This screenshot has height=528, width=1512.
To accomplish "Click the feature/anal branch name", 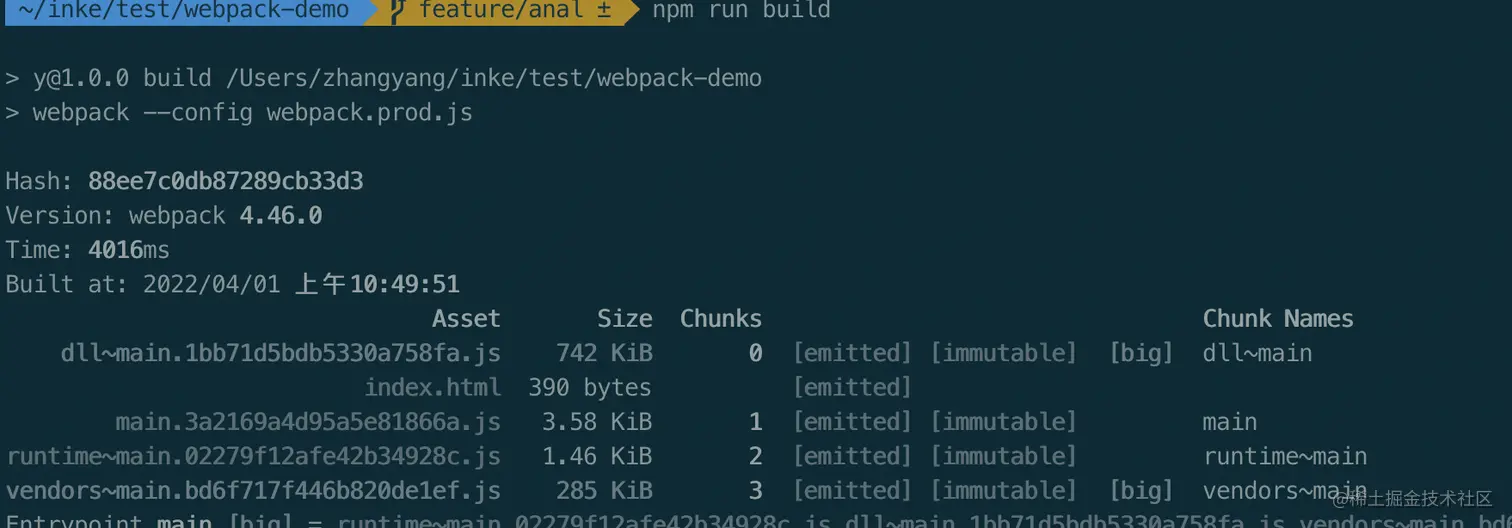I will pos(500,11).
